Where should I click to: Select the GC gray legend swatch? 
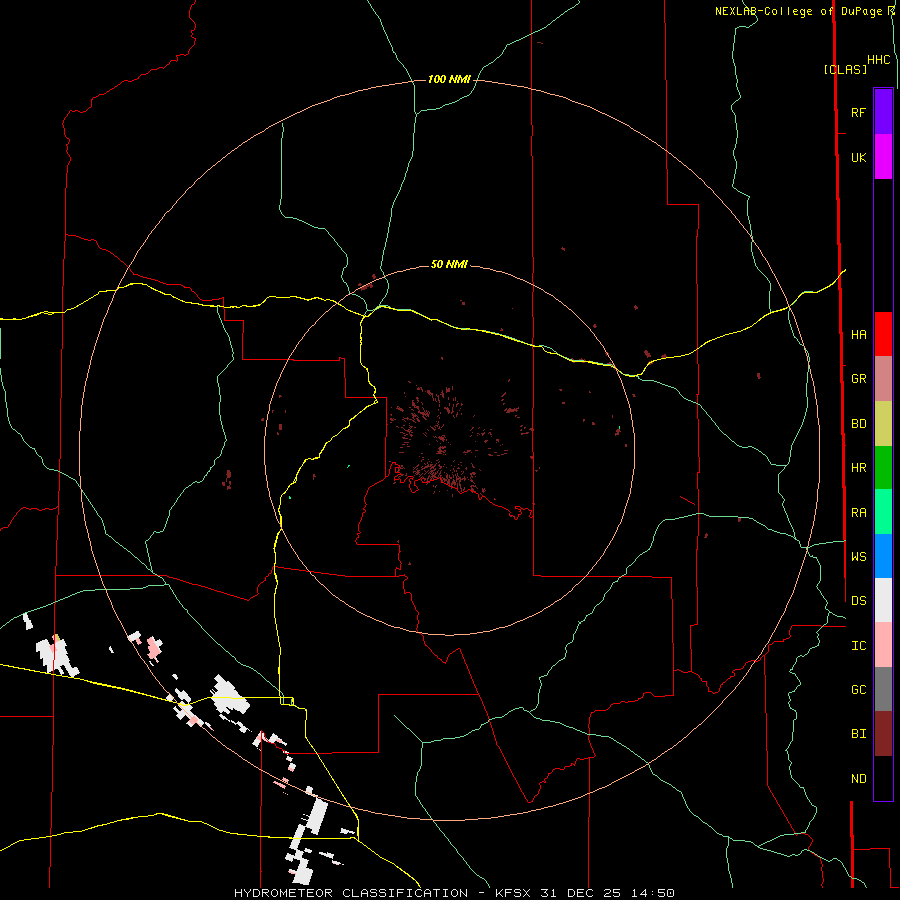(x=883, y=689)
